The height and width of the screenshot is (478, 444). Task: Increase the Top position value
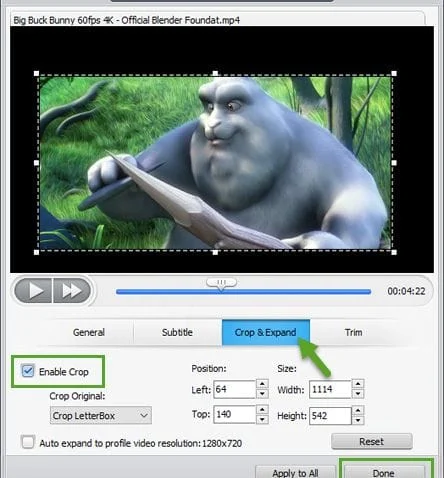click(x=262, y=409)
